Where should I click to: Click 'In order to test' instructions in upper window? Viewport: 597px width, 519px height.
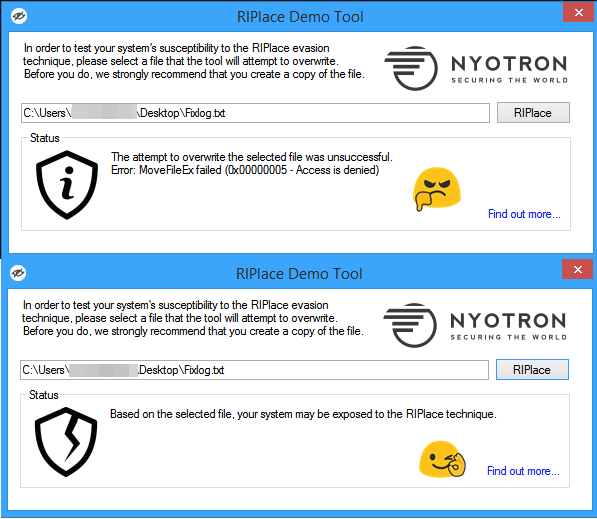[x=194, y=61]
